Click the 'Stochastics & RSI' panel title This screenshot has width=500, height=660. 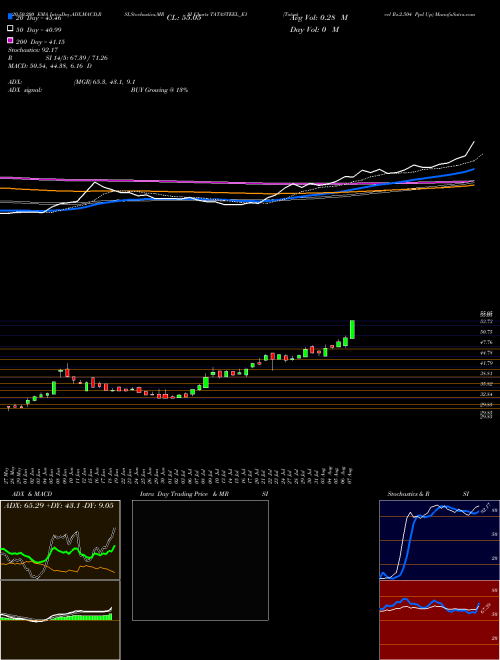tap(428, 494)
